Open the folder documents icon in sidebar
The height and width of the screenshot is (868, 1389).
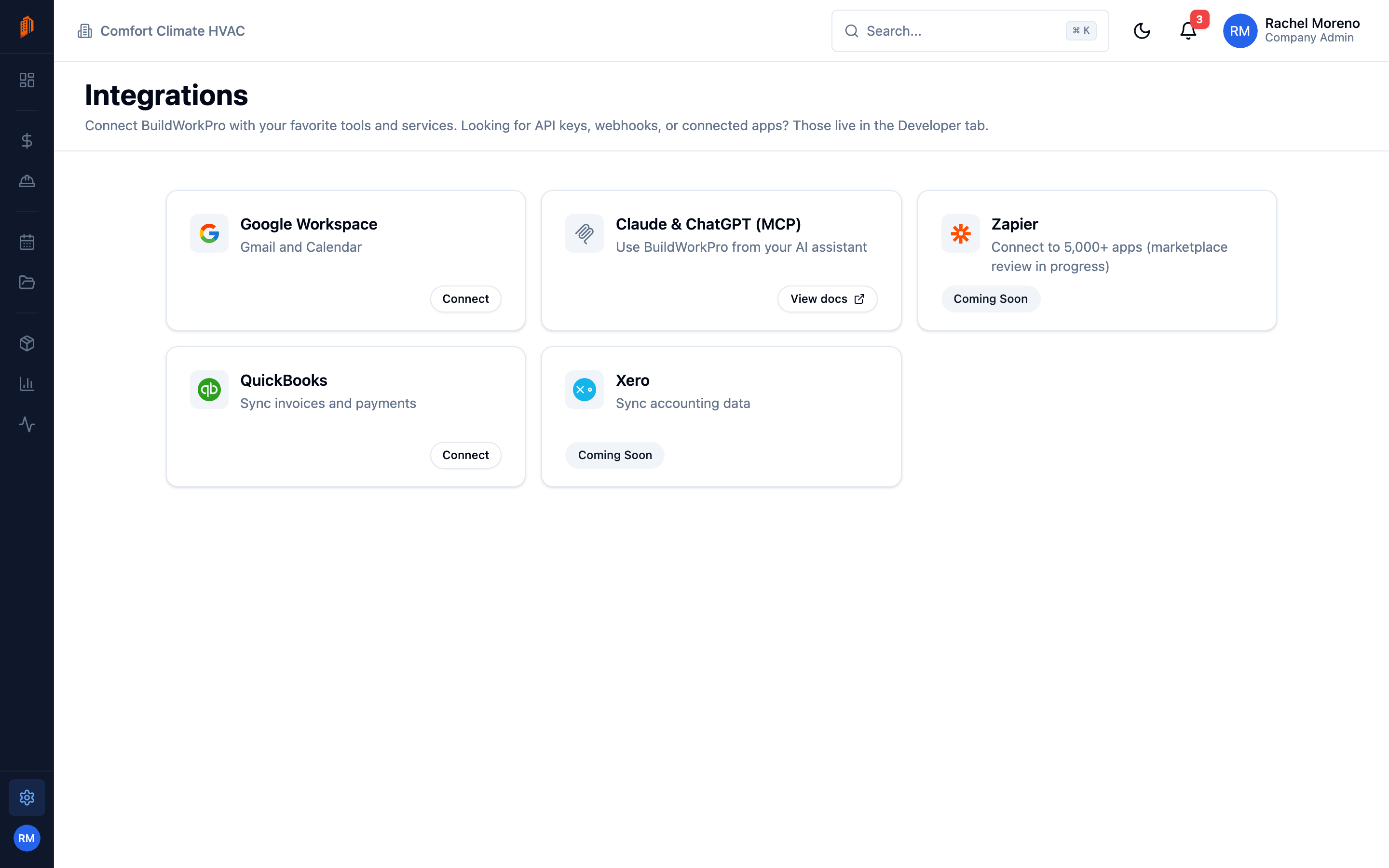(x=27, y=283)
